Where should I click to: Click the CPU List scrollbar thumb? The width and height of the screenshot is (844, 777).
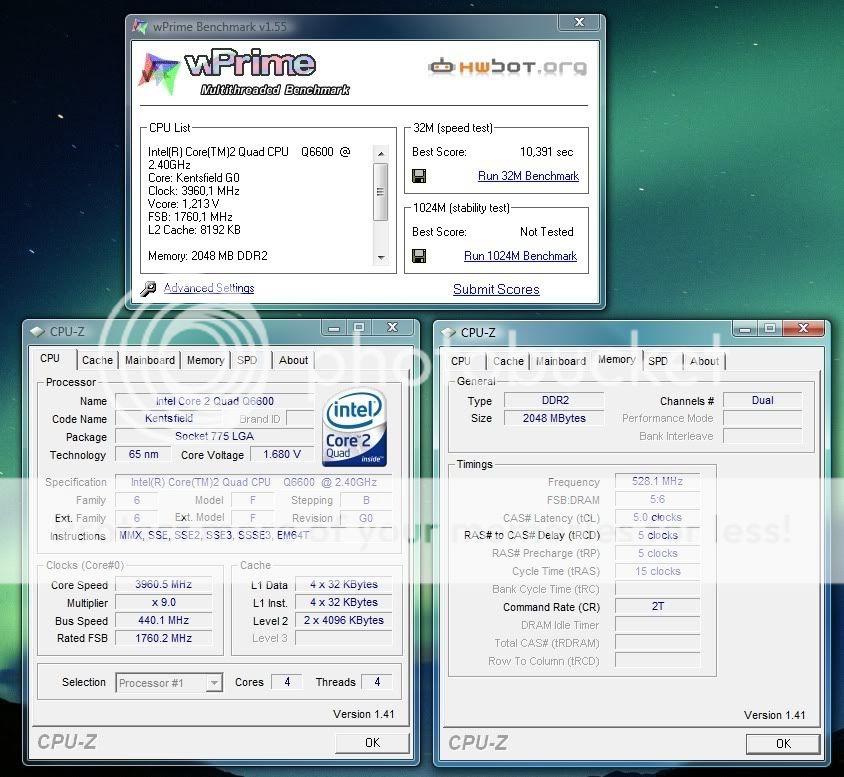(x=381, y=191)
